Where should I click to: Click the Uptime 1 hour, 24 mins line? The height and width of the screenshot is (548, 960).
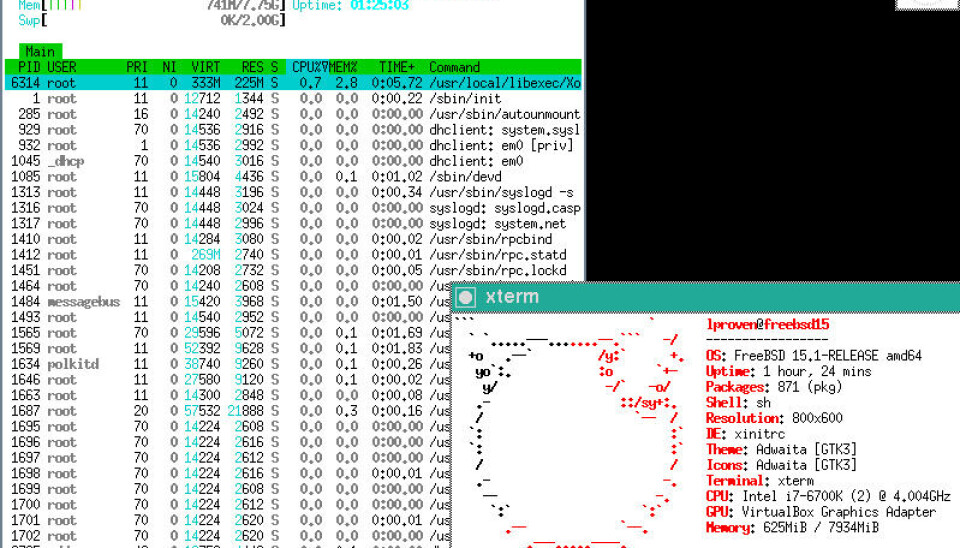click(x=789, y=371)
